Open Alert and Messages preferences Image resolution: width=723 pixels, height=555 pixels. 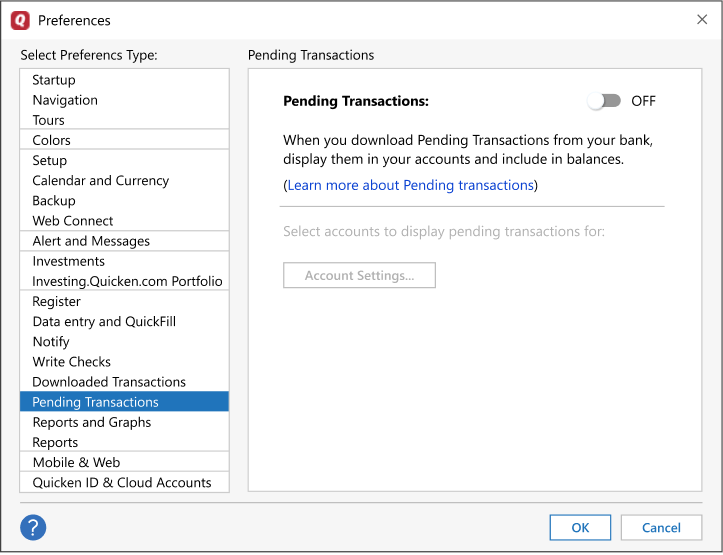(91, 241)
